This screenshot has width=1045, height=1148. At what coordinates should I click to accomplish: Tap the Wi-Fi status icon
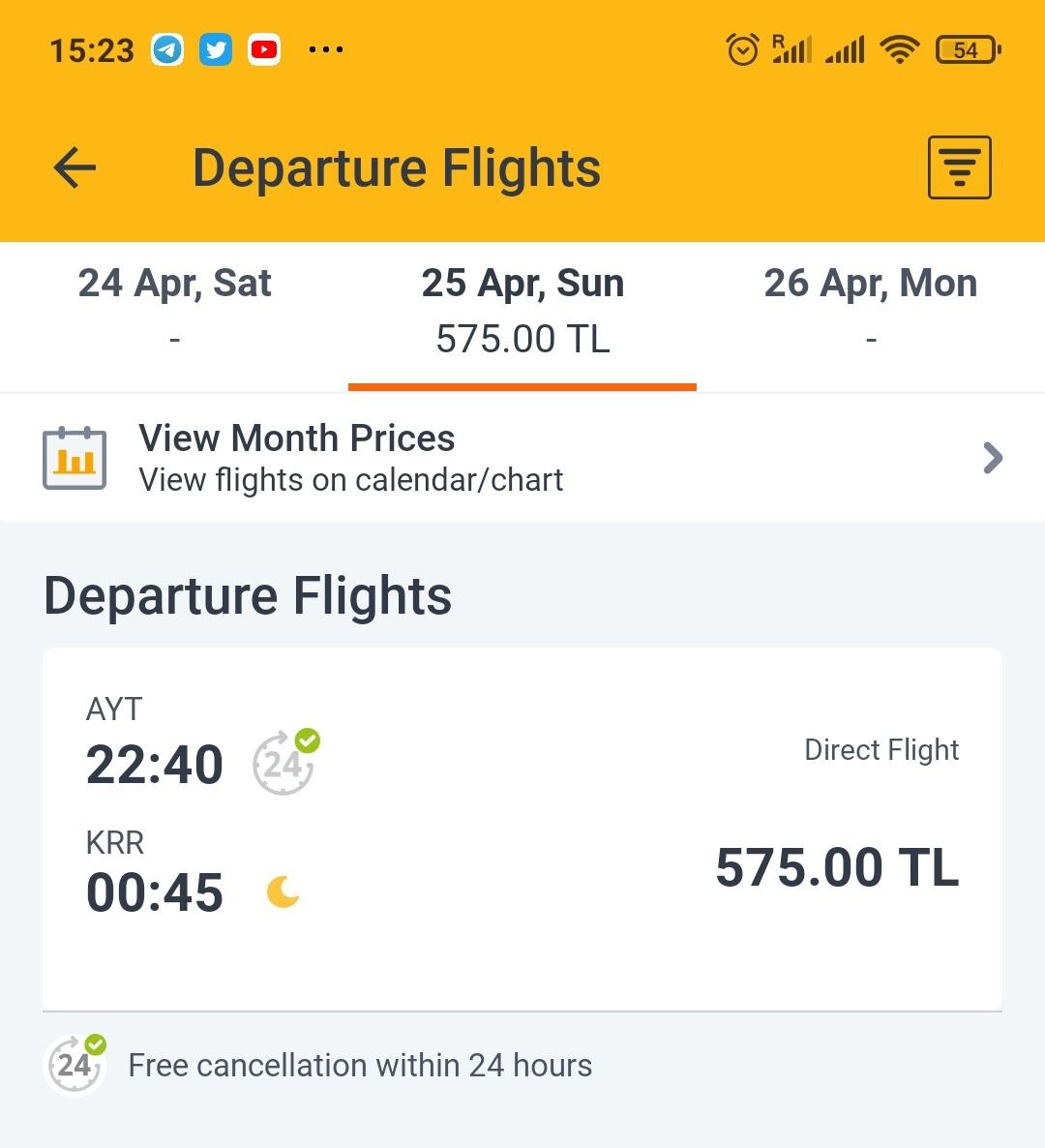[899, 49]
